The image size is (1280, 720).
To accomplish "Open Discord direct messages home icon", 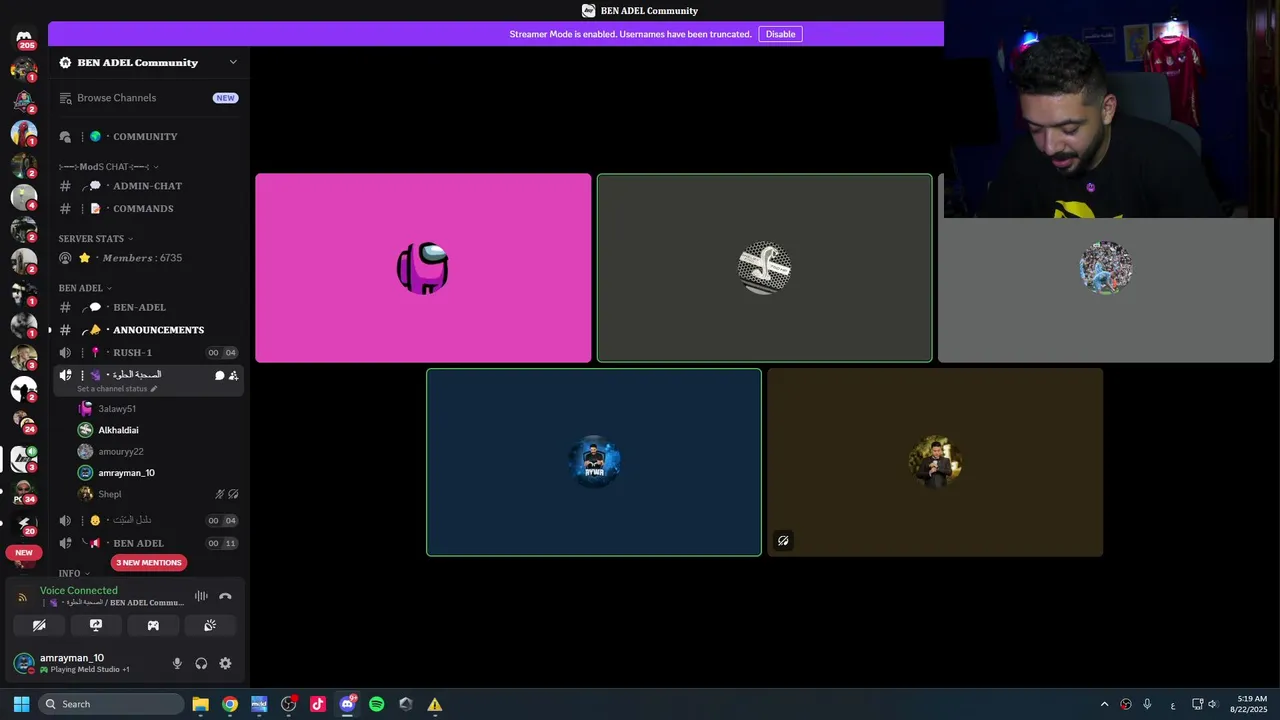I will coord(24,38).
